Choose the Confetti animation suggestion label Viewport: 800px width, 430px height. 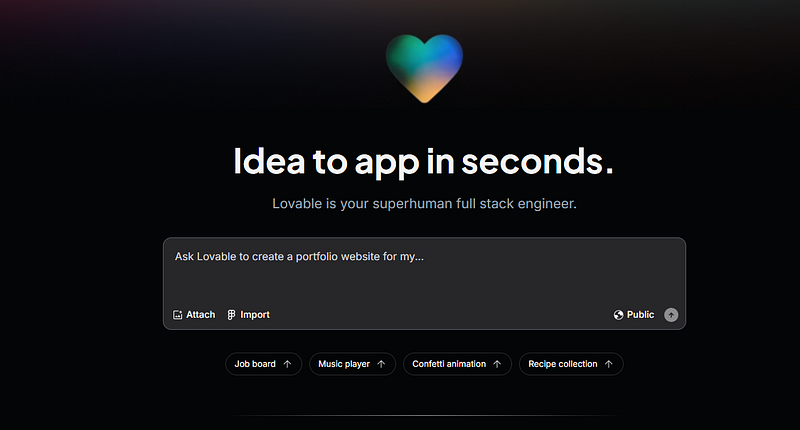(449, 364)
